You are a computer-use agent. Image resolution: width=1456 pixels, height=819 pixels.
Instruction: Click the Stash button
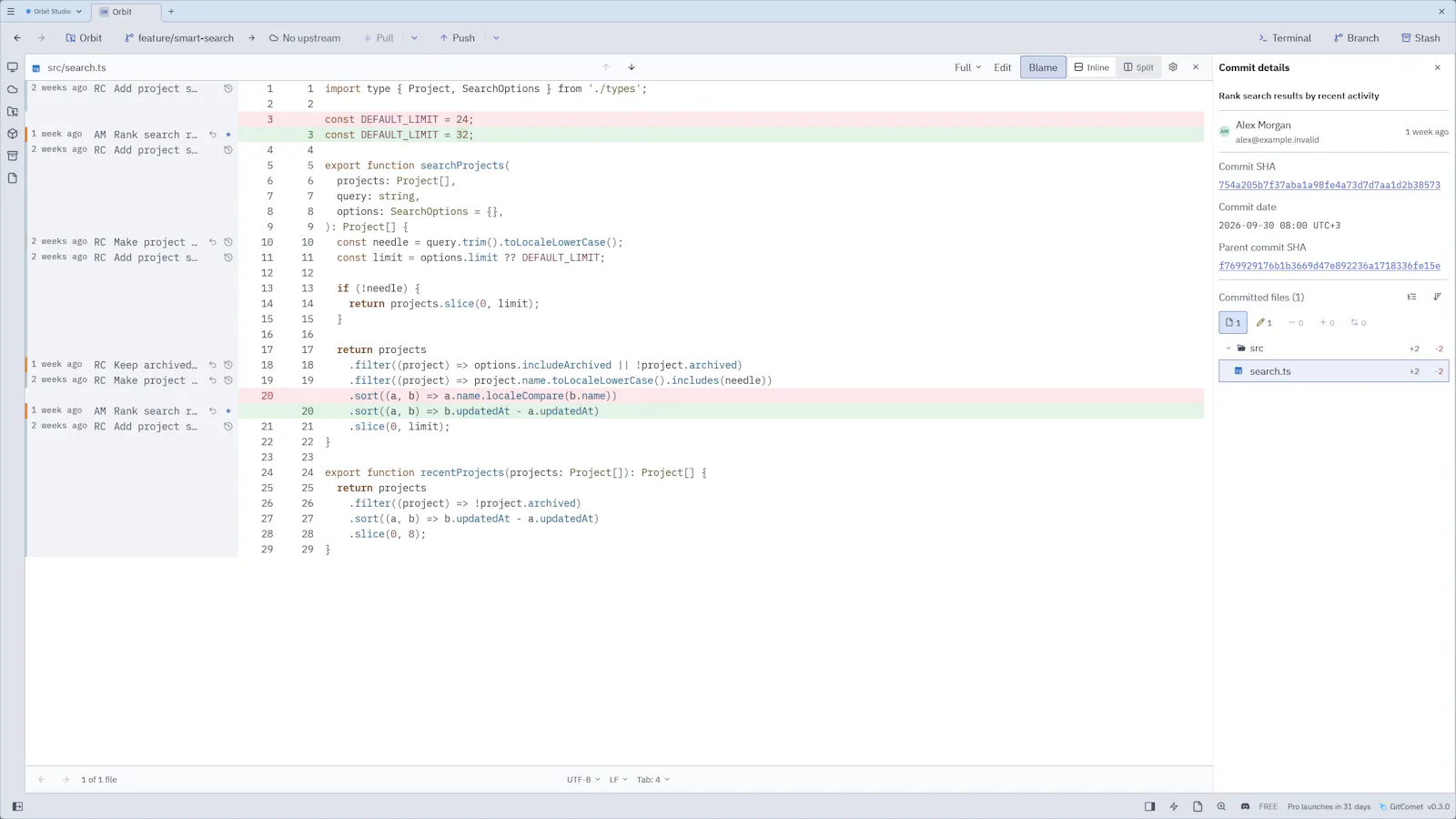[x=1421, y=38]
